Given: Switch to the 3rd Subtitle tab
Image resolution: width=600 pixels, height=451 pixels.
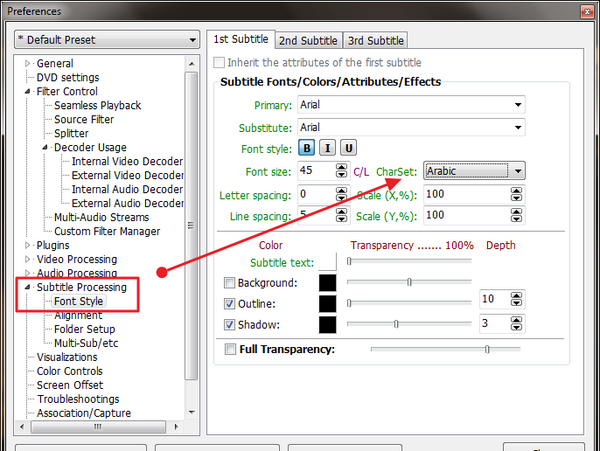Looking at the screenshot, I should pos(376,41).
